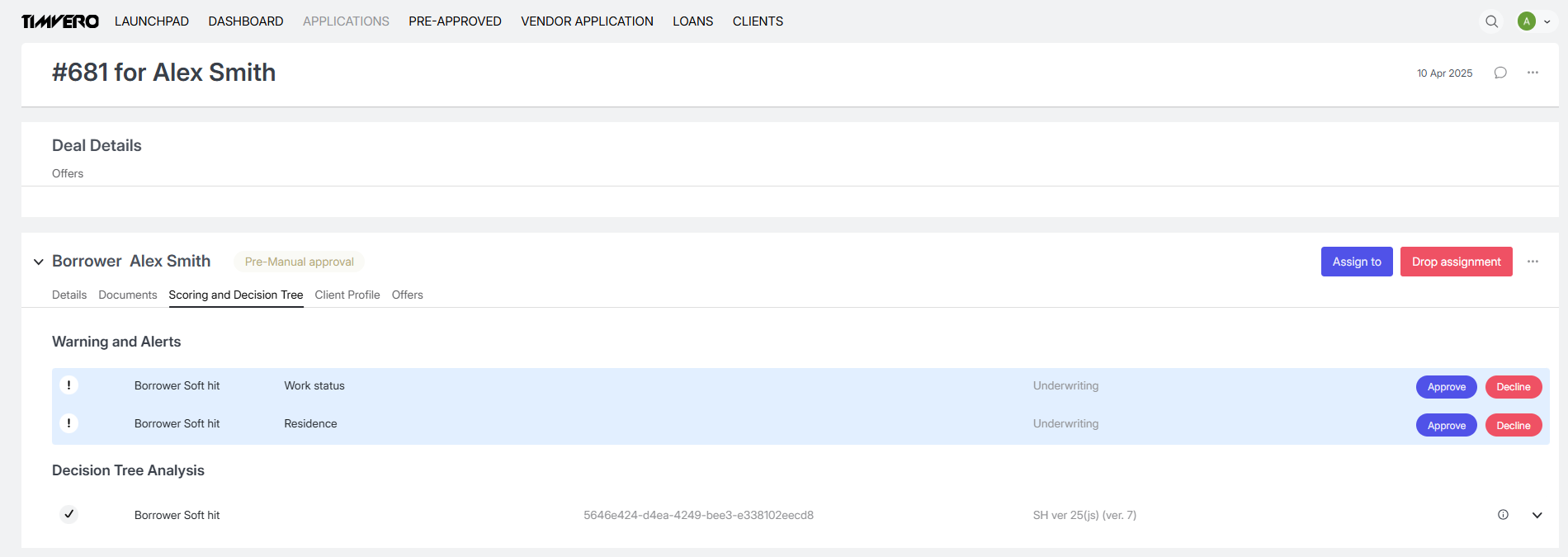Click the Borrower Soft hit checkmark status
The image size is (1568, 557).
pos(69,514)
